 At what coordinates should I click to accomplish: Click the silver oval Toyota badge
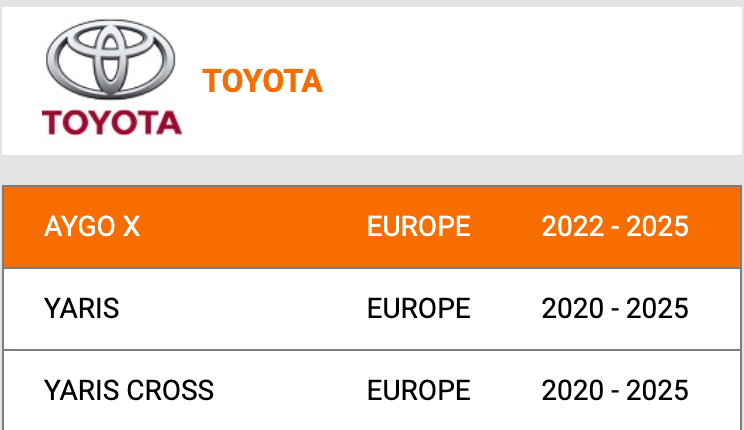point(111,59)
